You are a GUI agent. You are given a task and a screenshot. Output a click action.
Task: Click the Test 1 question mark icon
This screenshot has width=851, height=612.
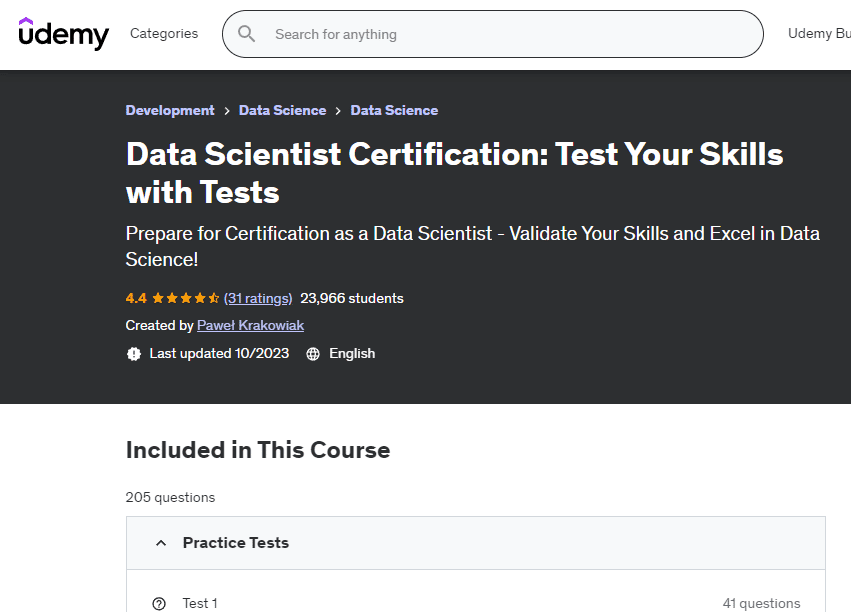pyautogui.click(x=159, y=603)
